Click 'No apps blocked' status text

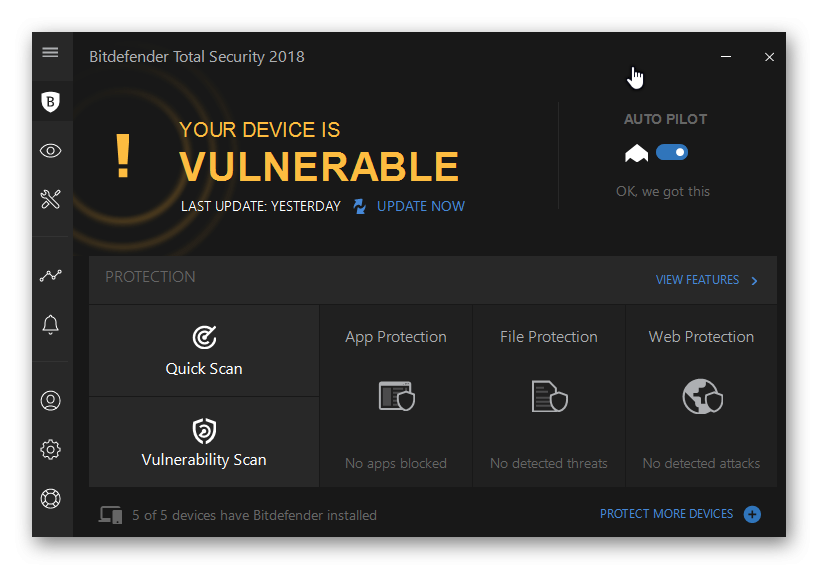coord(396,463)
